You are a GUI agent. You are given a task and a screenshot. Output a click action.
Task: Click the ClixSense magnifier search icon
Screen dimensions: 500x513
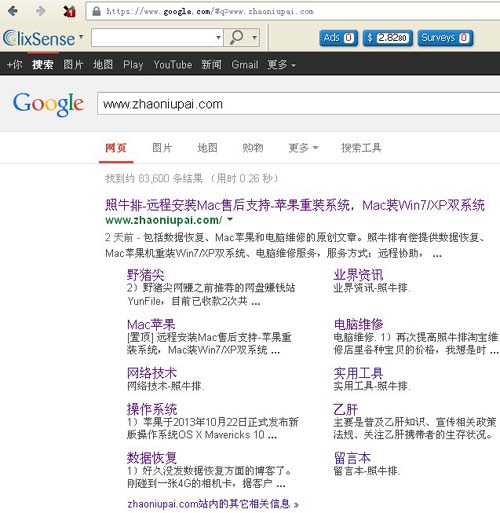236,37
